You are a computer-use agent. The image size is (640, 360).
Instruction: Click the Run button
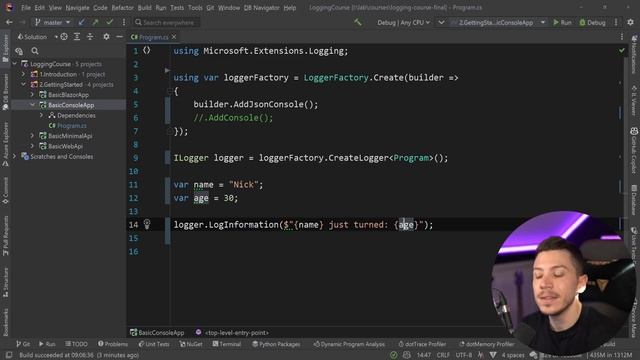tap(562, 22)
